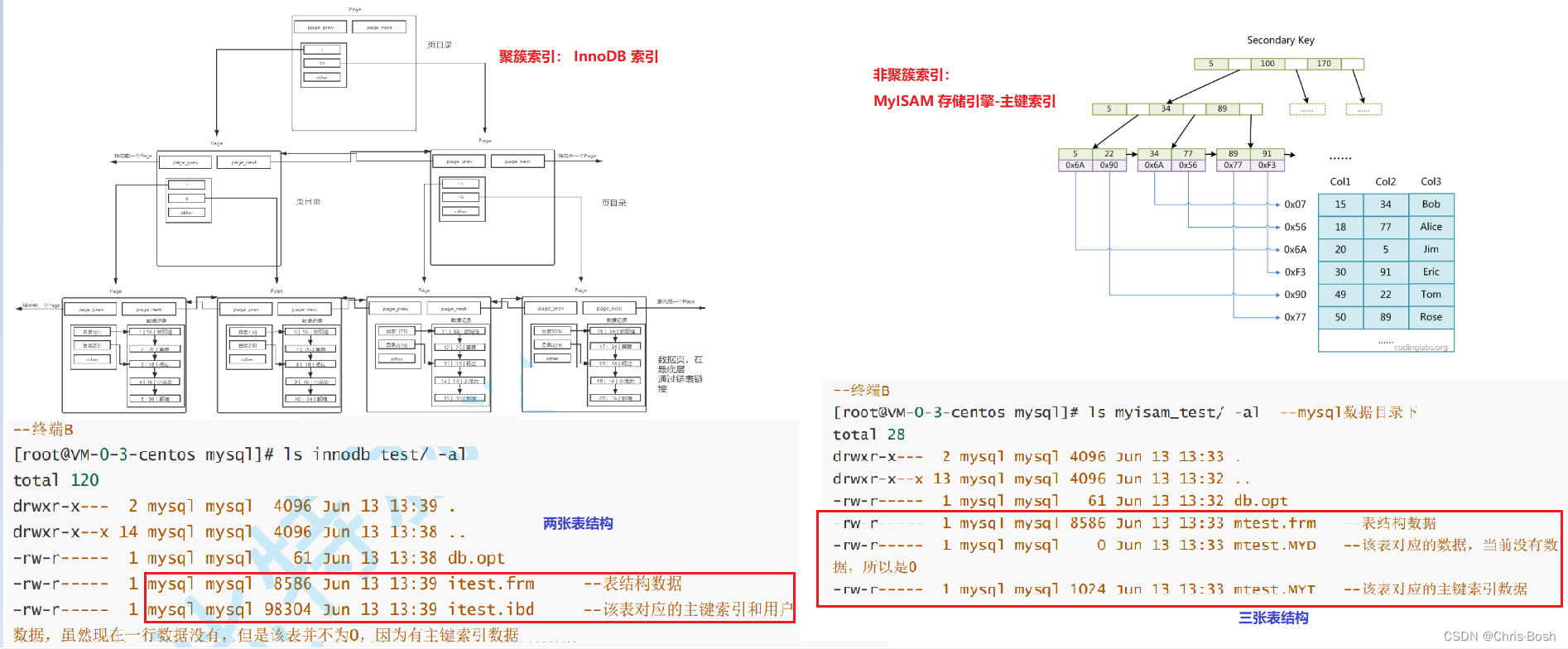Click the file name 'mtest.MYI'
1568x649 pixels.
click(x=1275, y=589)
